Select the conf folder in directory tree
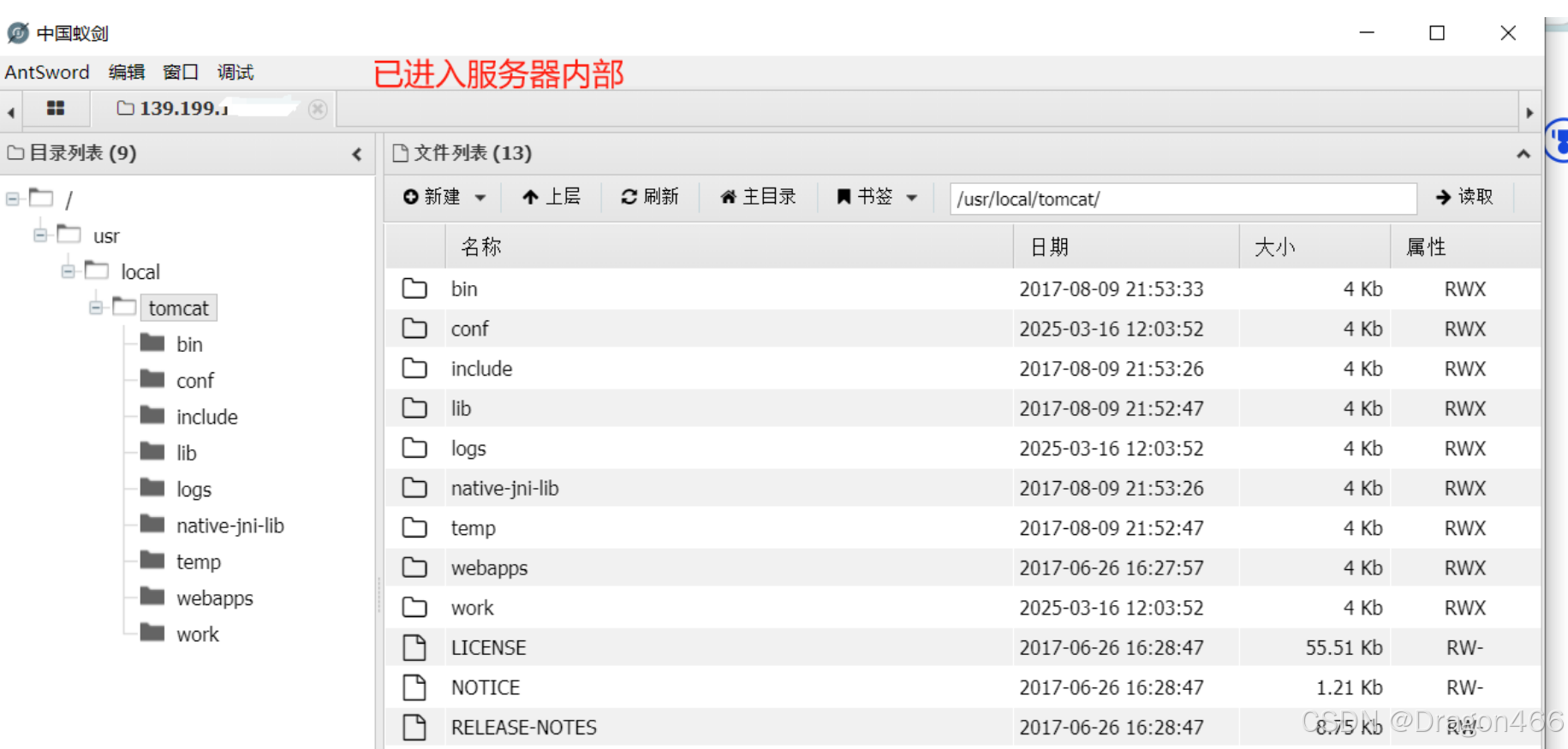The height and width of the screenshot is (749, 1568). pos(195,381)
